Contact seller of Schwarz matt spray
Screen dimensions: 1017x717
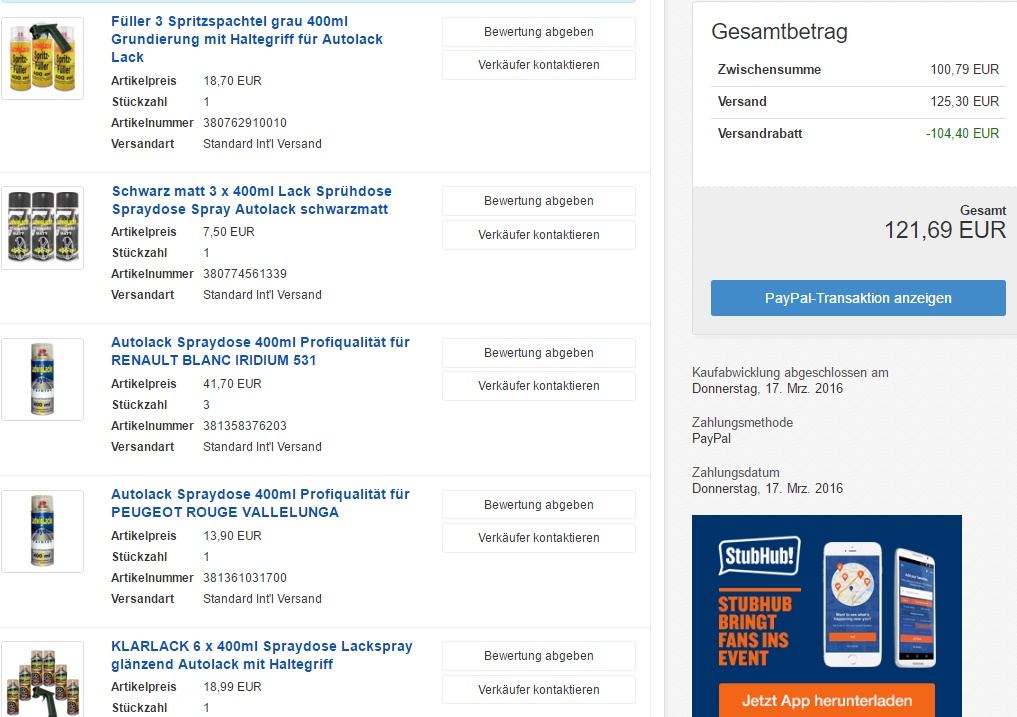pyautogui.click(x=538, y=235)
